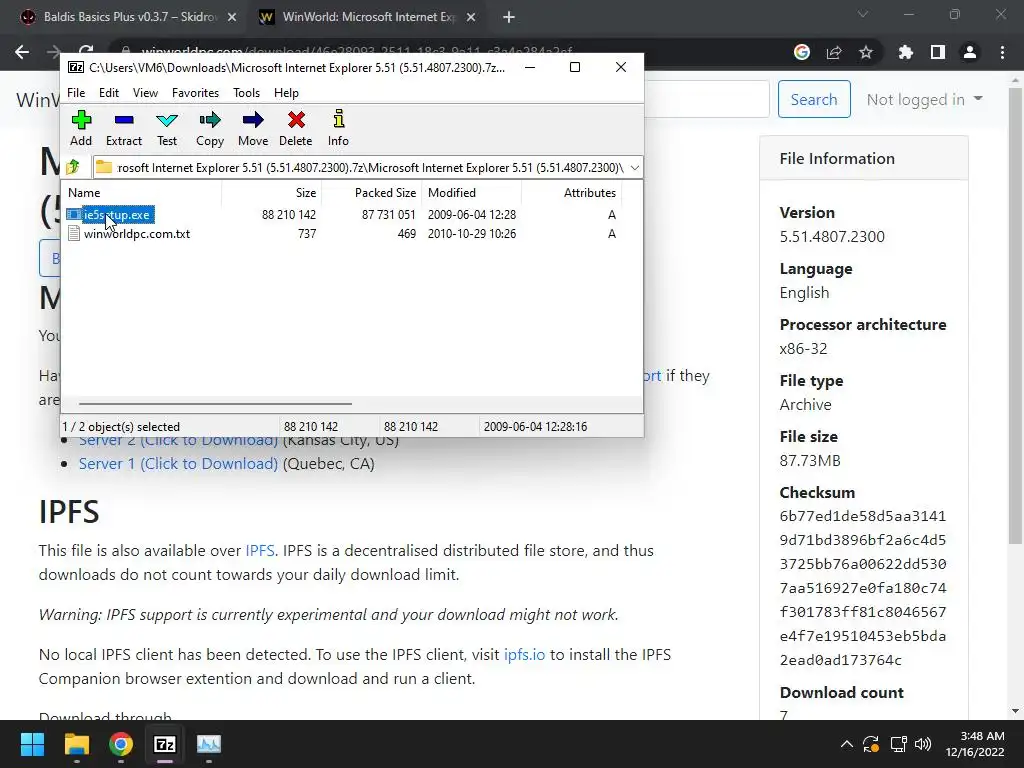Show hidden system tray icons
Viewport: 1024px width, 768px height.
coord(846,744)
